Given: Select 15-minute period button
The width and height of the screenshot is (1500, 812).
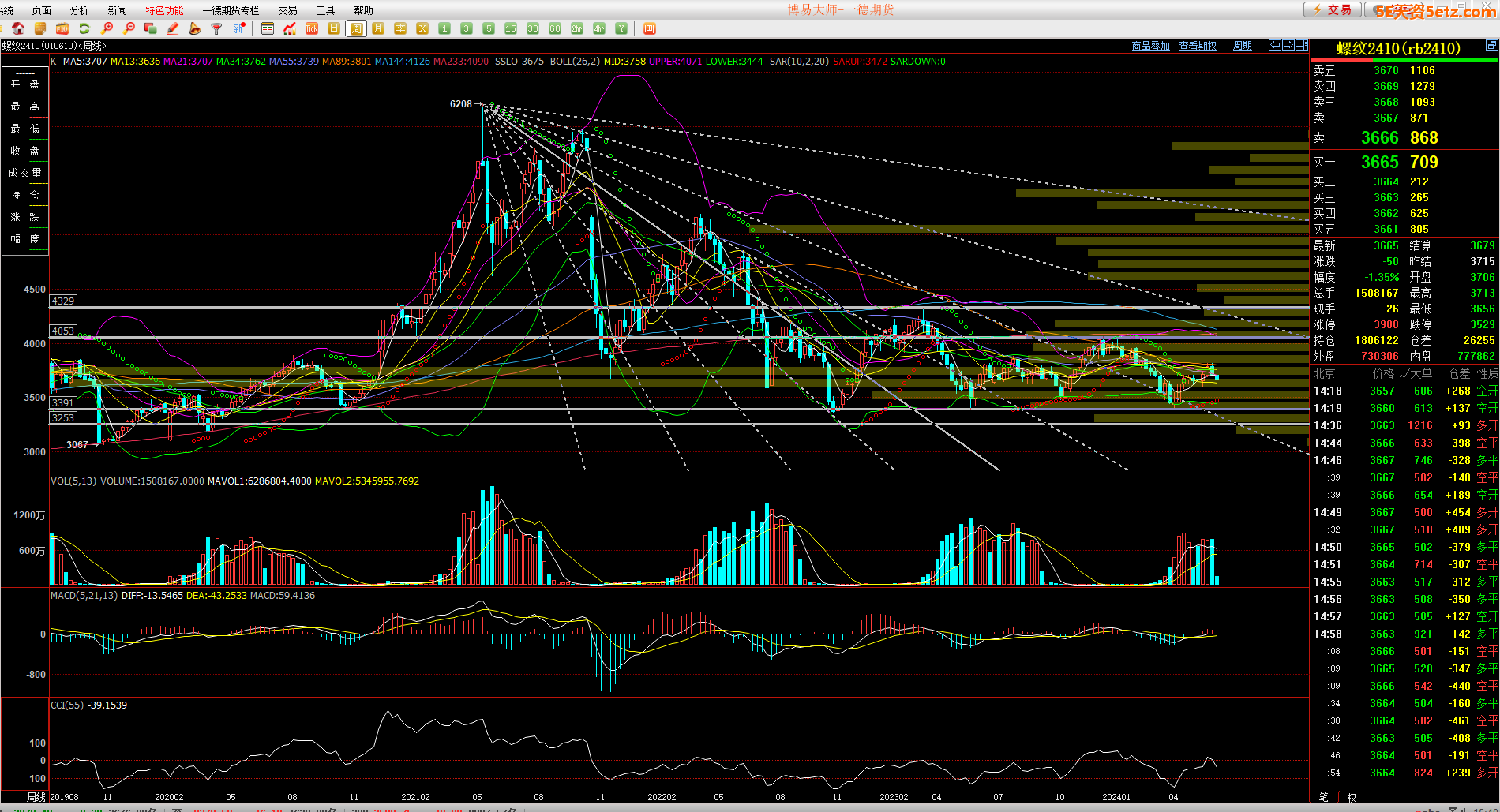Looking at the screenshot, I should (x=511, y=28).
